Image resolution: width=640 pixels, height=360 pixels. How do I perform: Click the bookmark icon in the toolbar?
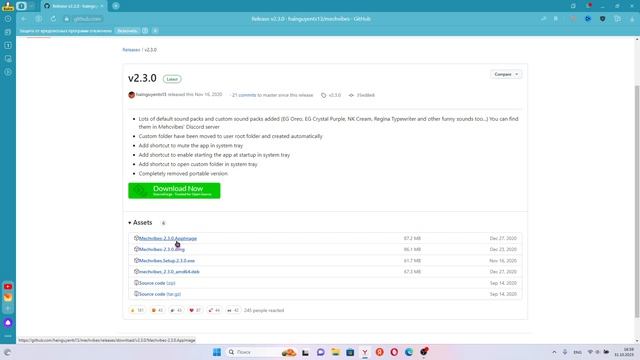click(x=556, y=19)
